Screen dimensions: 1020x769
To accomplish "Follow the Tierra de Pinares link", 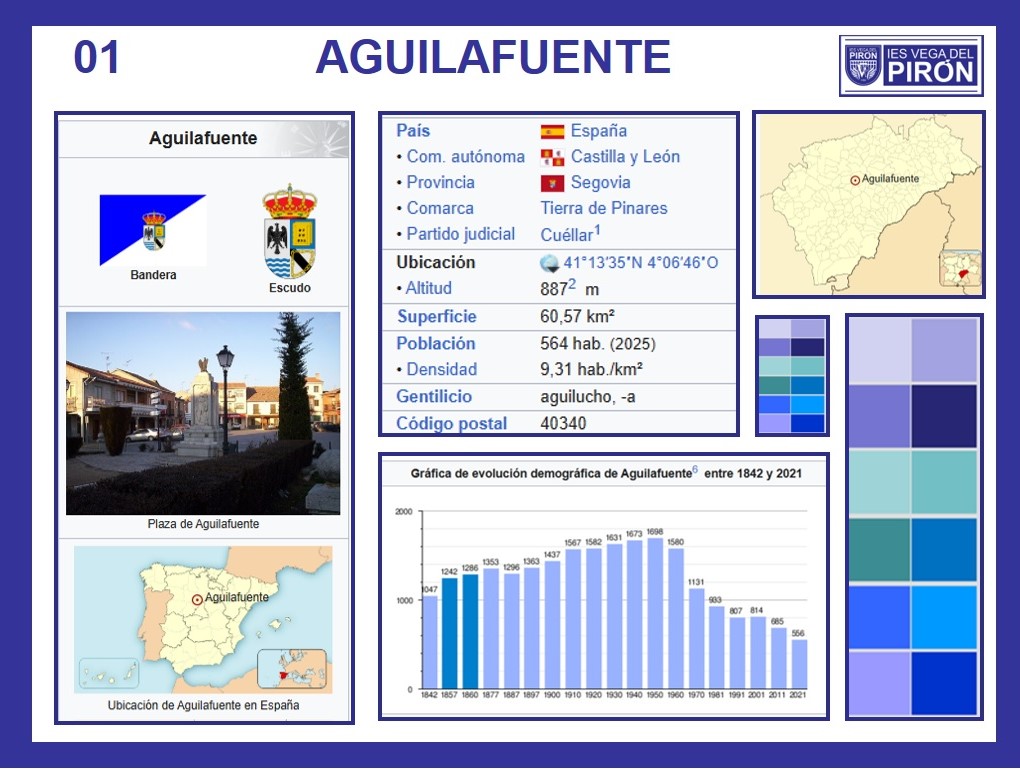I will pos(603,208).
